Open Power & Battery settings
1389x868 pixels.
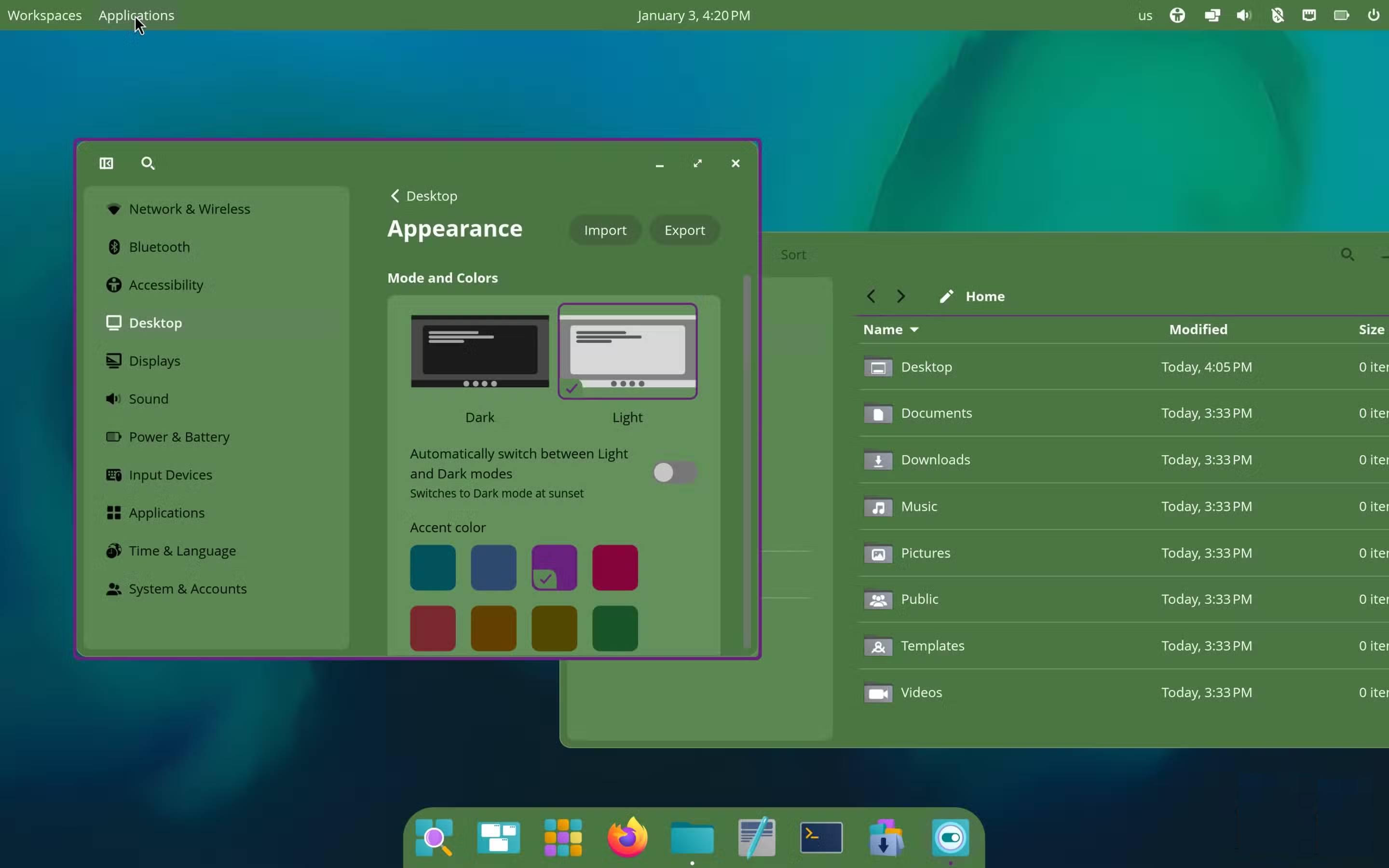[x=178, y=436]
